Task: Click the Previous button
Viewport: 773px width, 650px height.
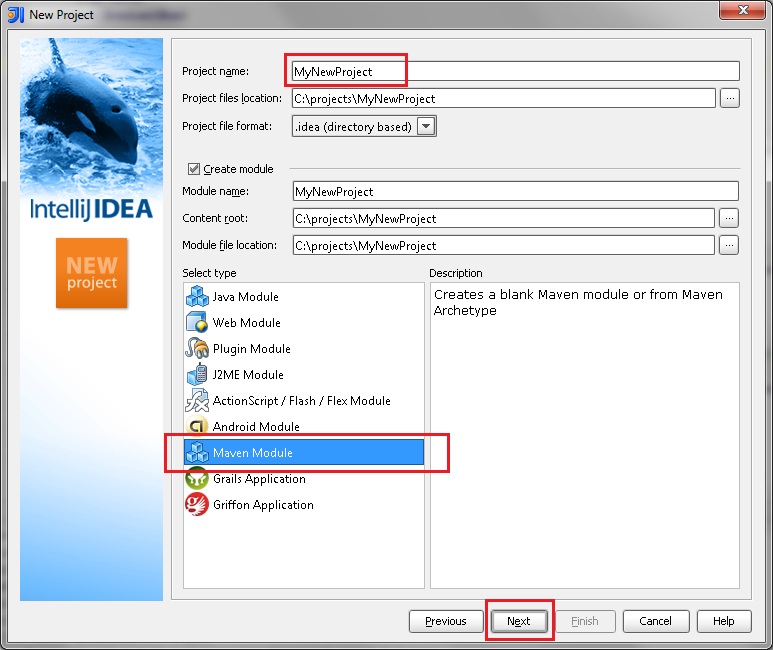Action: tap(446, 621)
